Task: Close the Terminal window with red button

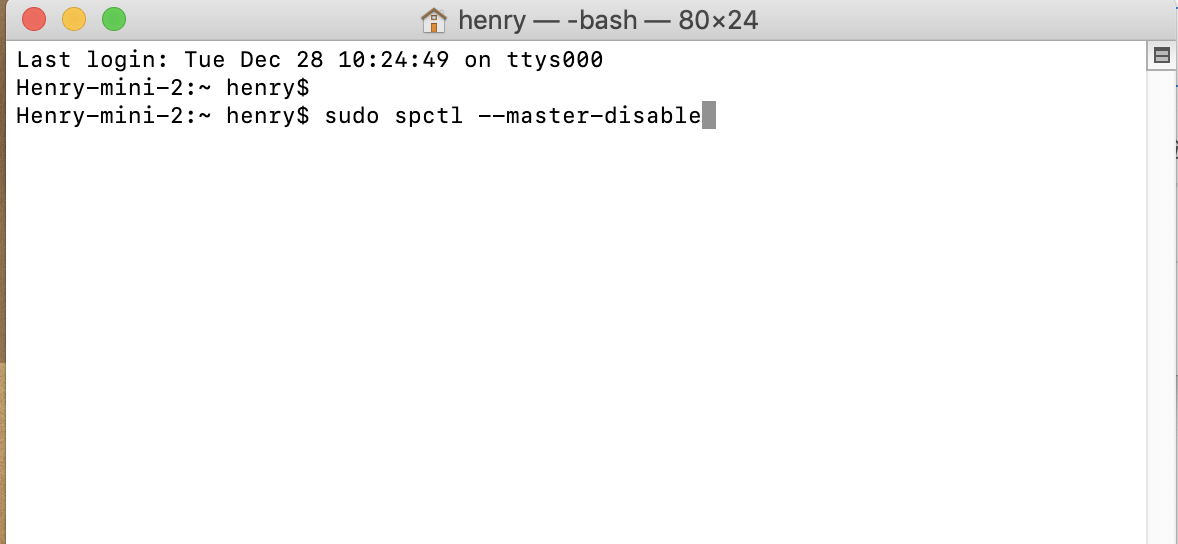Action: [33, 19]
